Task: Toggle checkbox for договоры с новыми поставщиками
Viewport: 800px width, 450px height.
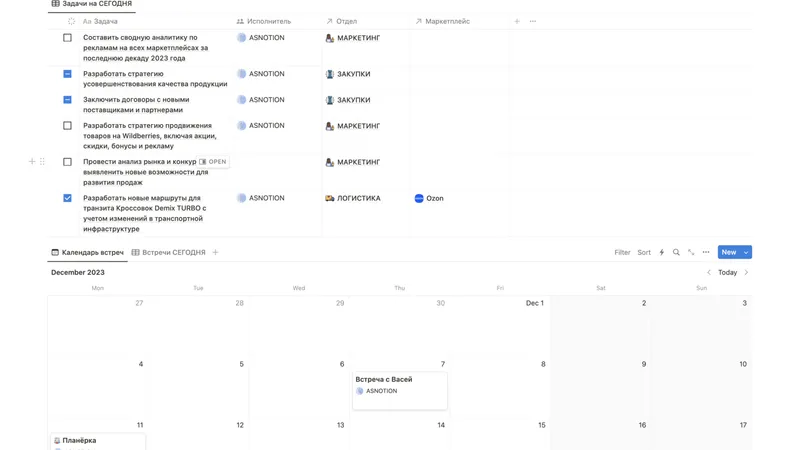Action: [x=67, y=99]
